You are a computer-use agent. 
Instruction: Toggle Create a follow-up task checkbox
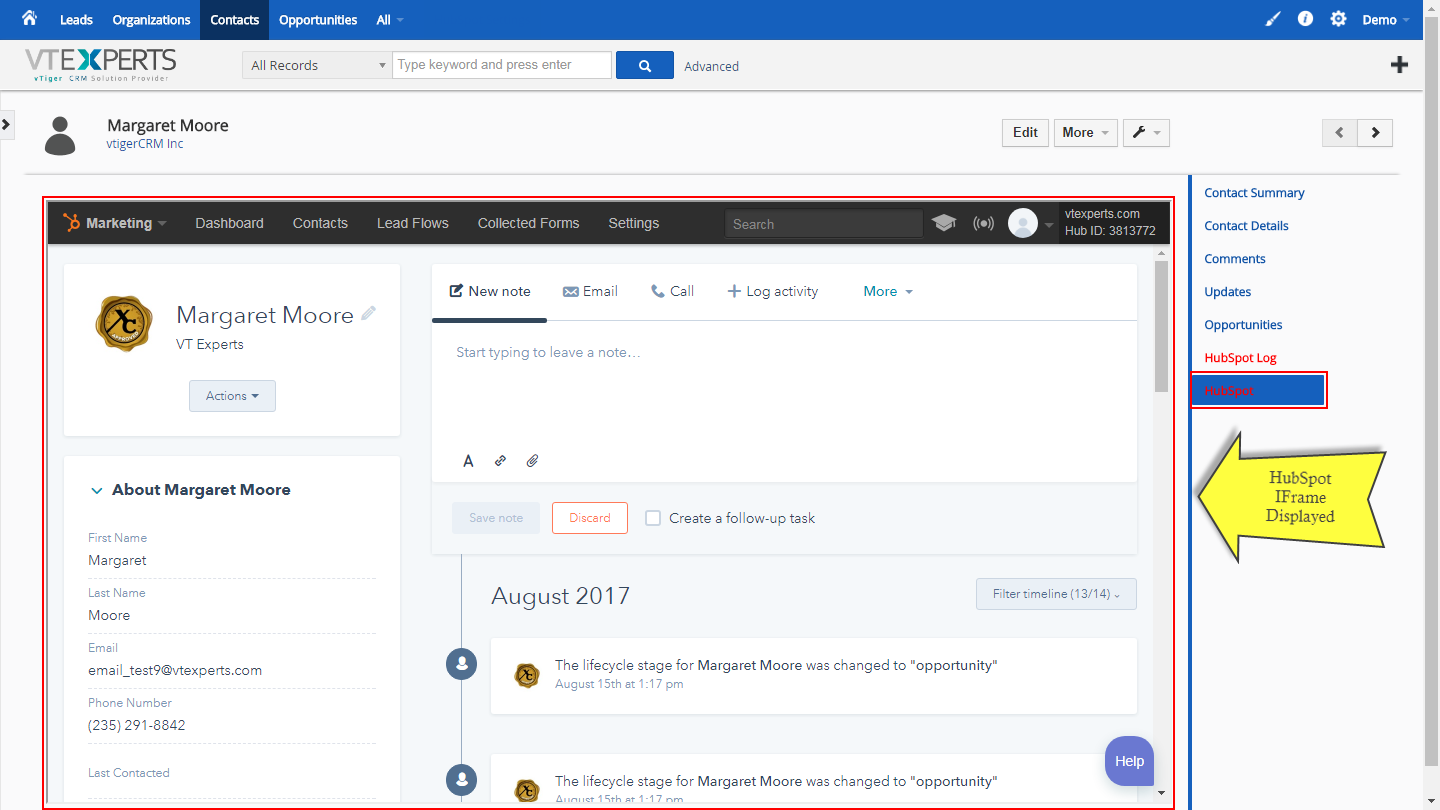(653, 518)
